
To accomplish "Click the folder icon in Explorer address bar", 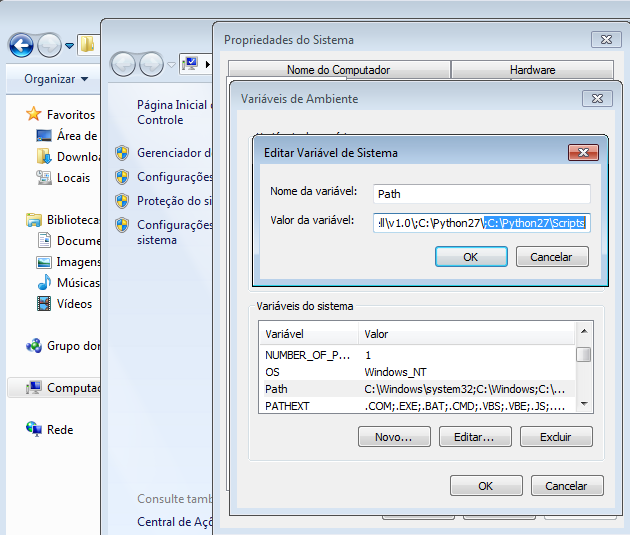I will point(87,44).
